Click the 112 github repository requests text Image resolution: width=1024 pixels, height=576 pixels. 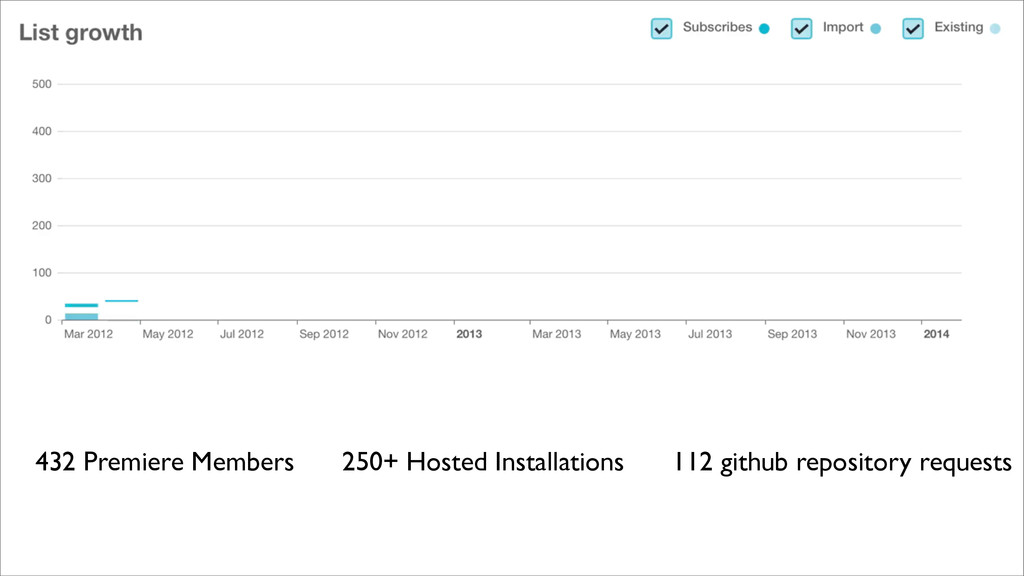click(x=840, y=462)
